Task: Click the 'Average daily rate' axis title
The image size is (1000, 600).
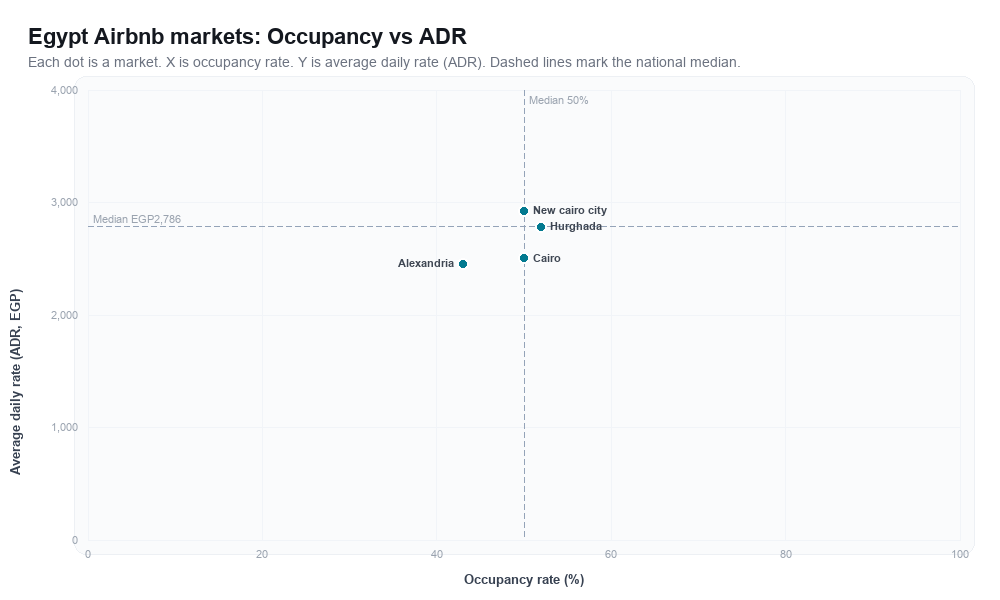Action: (15, 381)
